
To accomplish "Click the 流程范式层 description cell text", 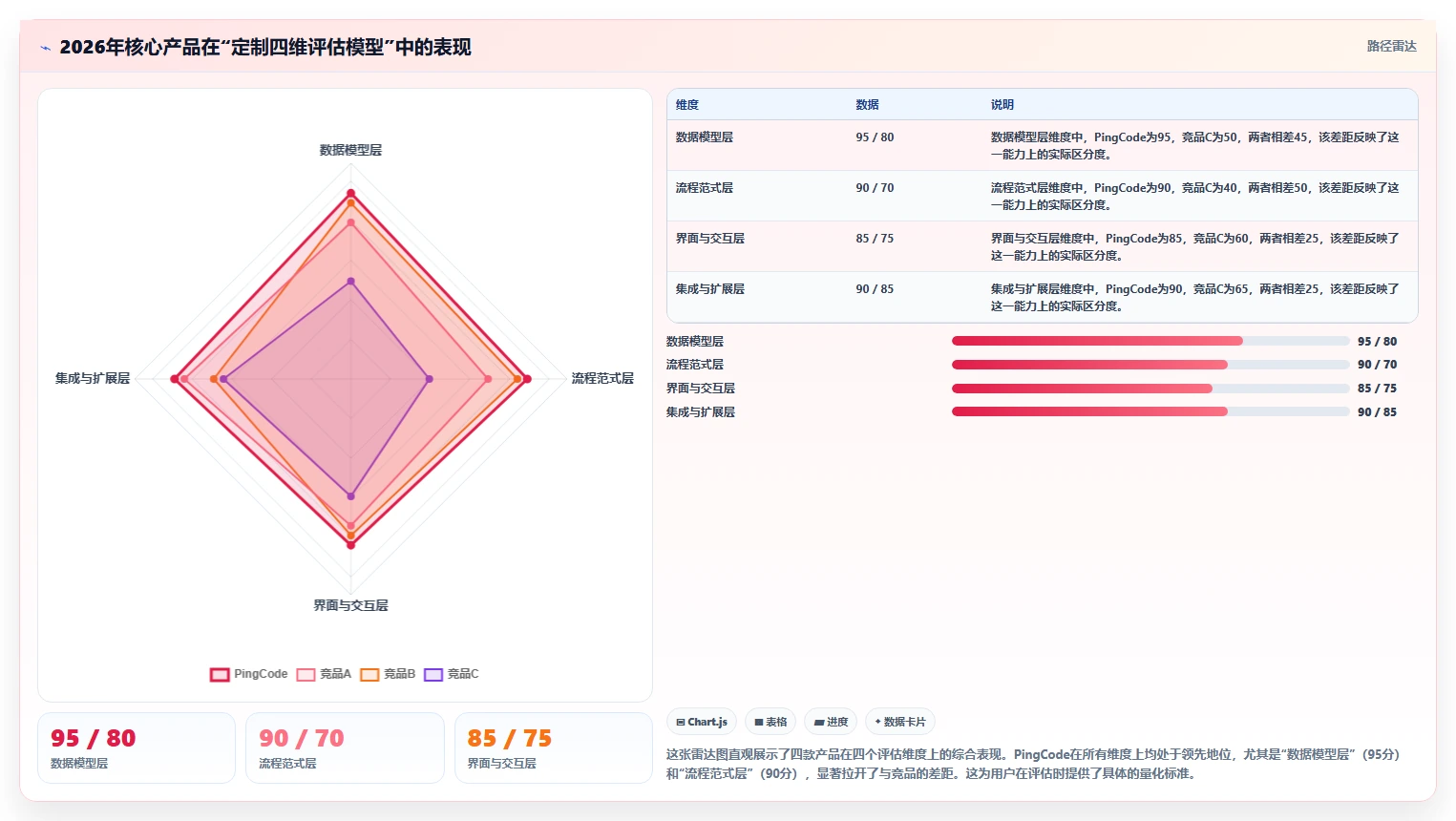I will tap(1194, 196).
